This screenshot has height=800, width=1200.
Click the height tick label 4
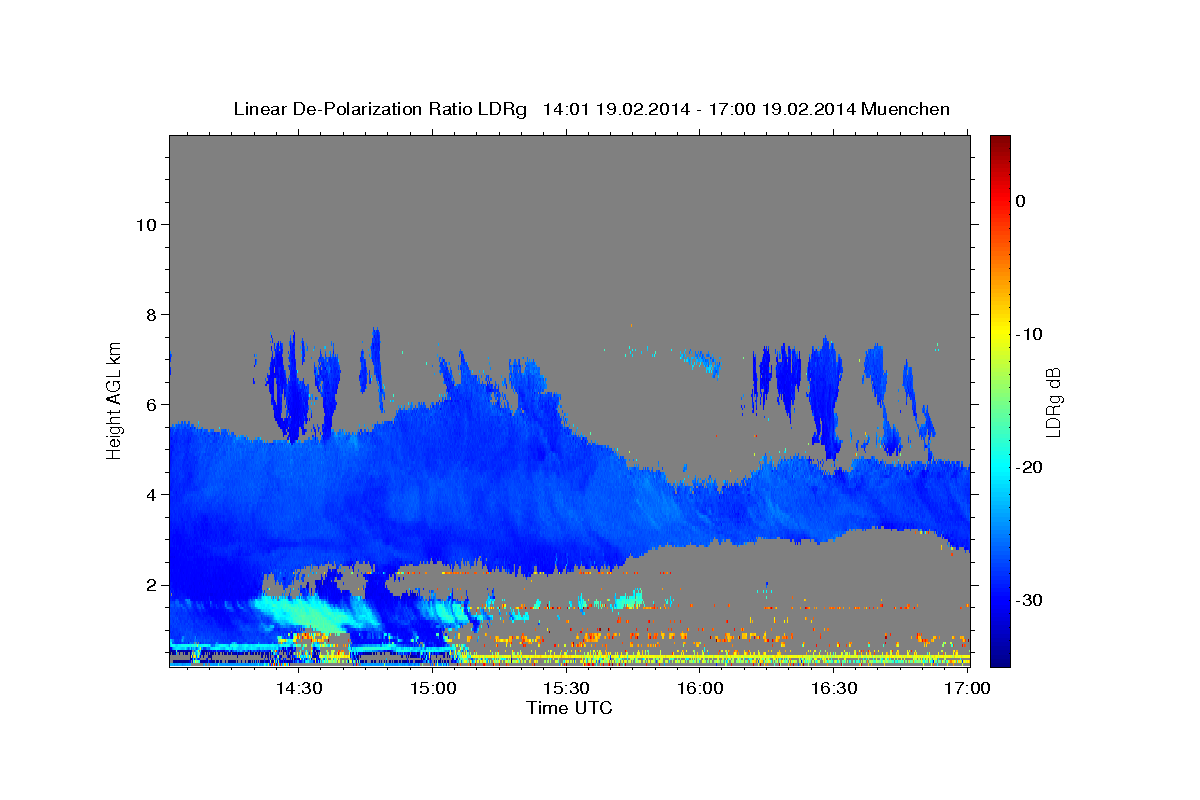click(x=152, y=494)
